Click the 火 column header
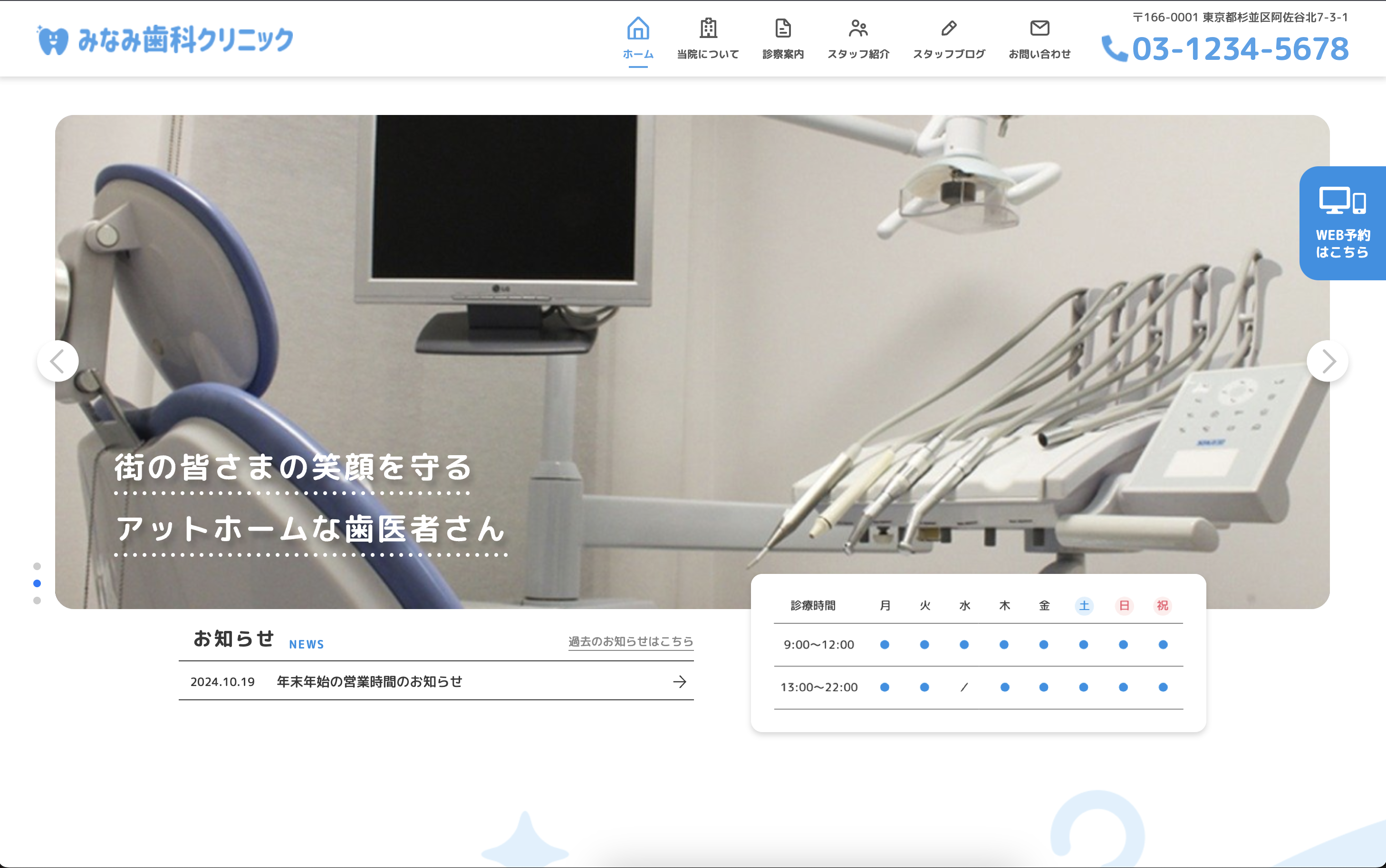1386x868 pixels. coord(925,606)
